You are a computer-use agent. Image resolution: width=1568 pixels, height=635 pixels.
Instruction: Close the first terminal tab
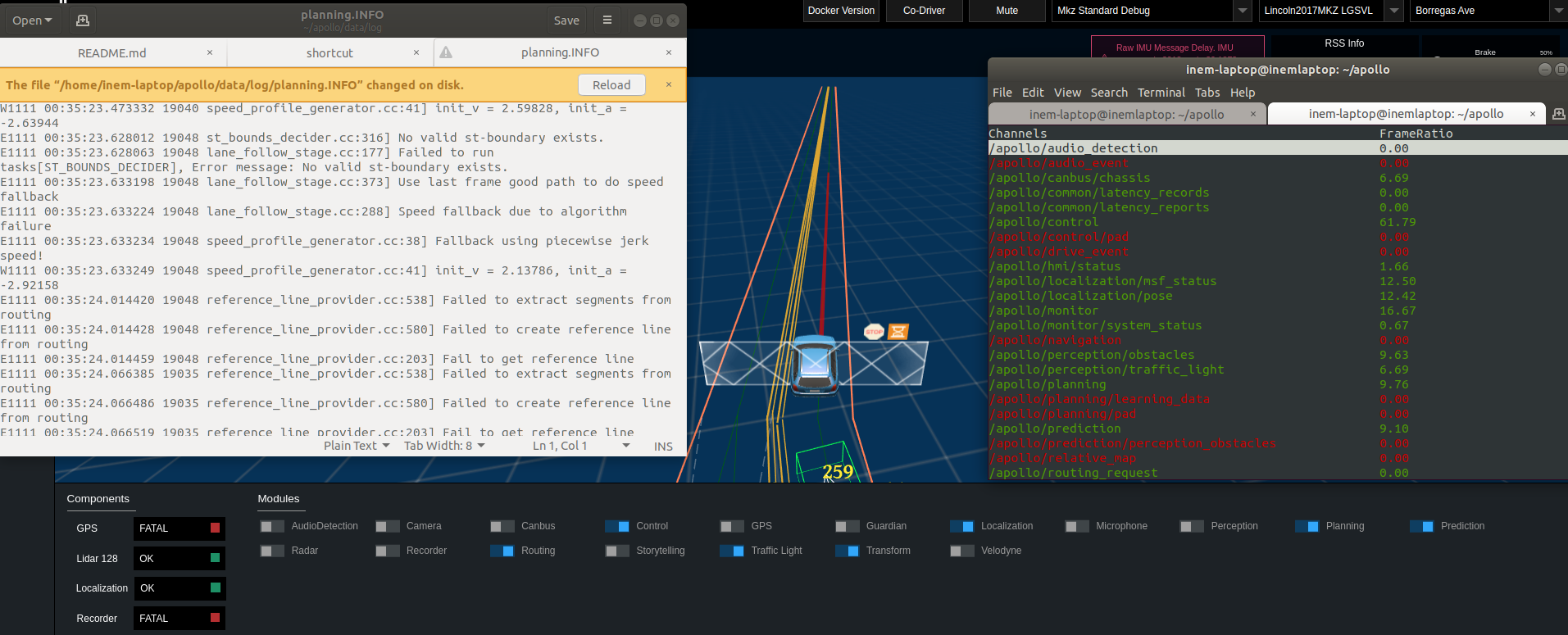(x=1253, y=115)
